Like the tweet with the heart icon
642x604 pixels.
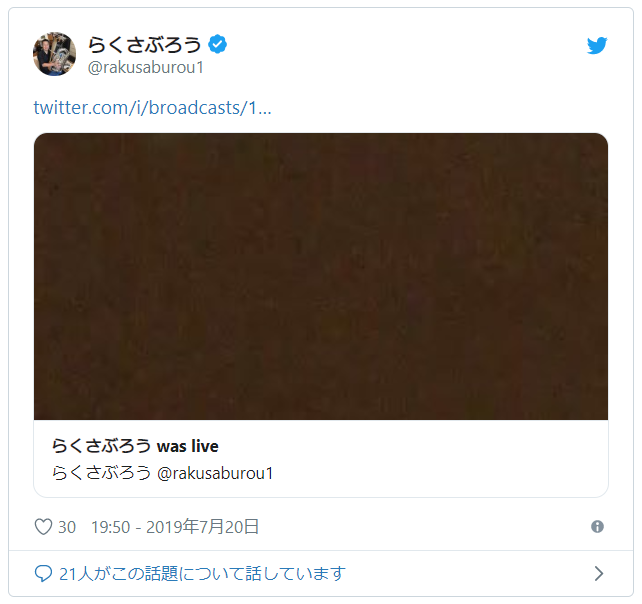click(43, 527)
